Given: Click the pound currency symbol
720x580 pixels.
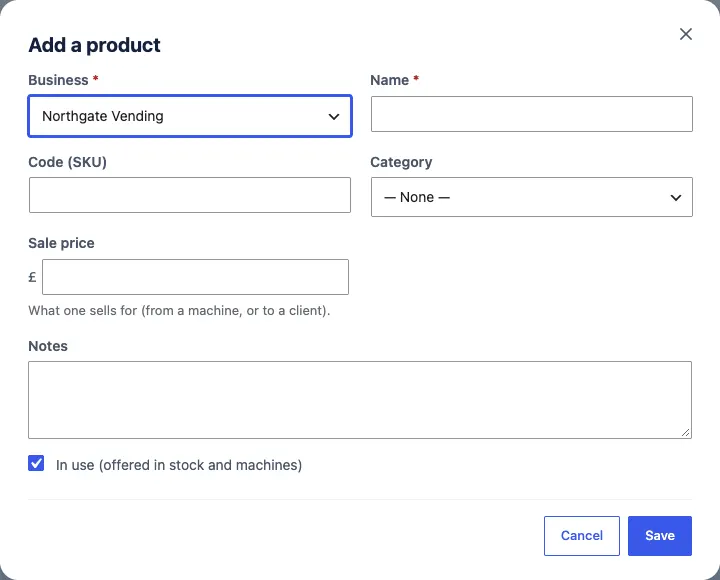Looking at the screenshot, I should 32,277.
